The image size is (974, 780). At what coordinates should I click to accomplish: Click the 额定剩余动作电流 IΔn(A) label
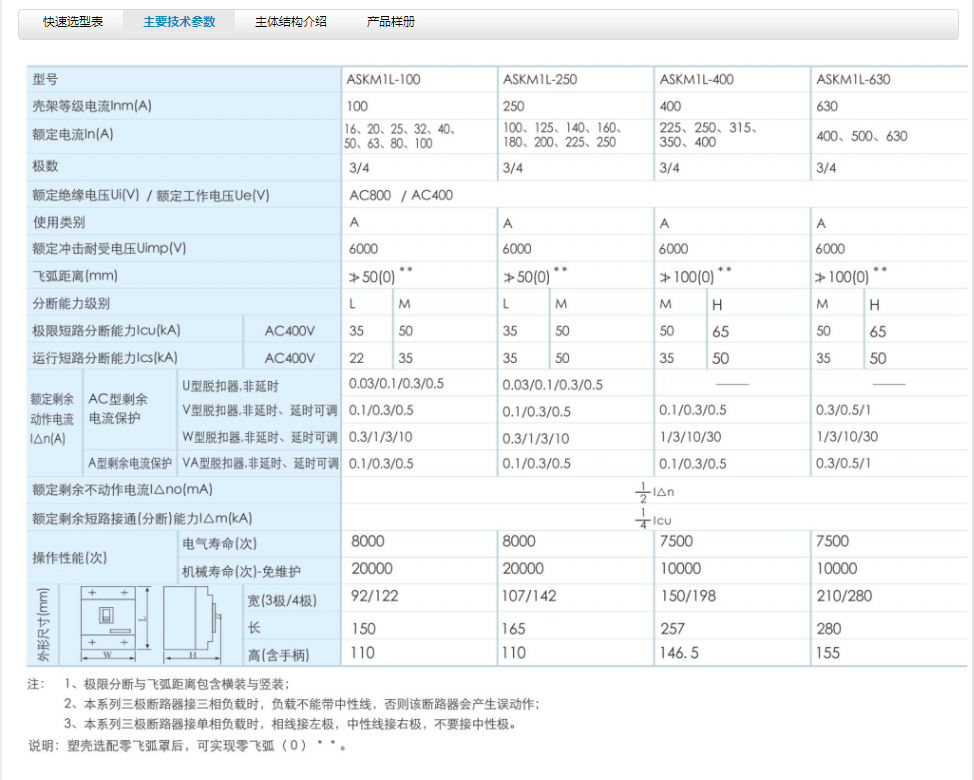pyautogui.click(x=52, y=419)
